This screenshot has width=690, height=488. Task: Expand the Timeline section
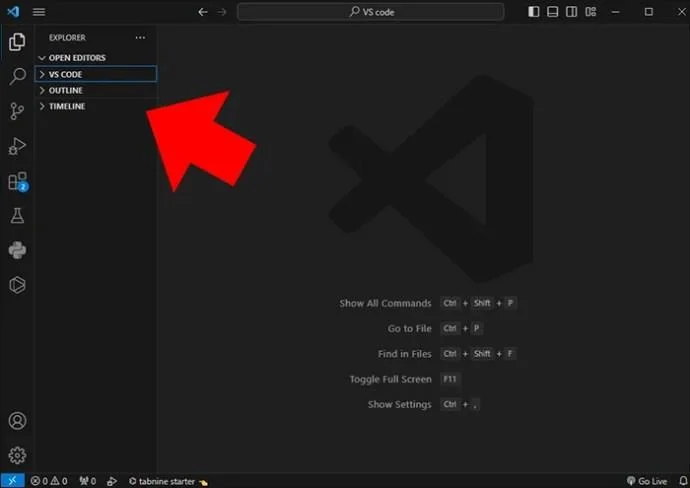click(96, 106)
